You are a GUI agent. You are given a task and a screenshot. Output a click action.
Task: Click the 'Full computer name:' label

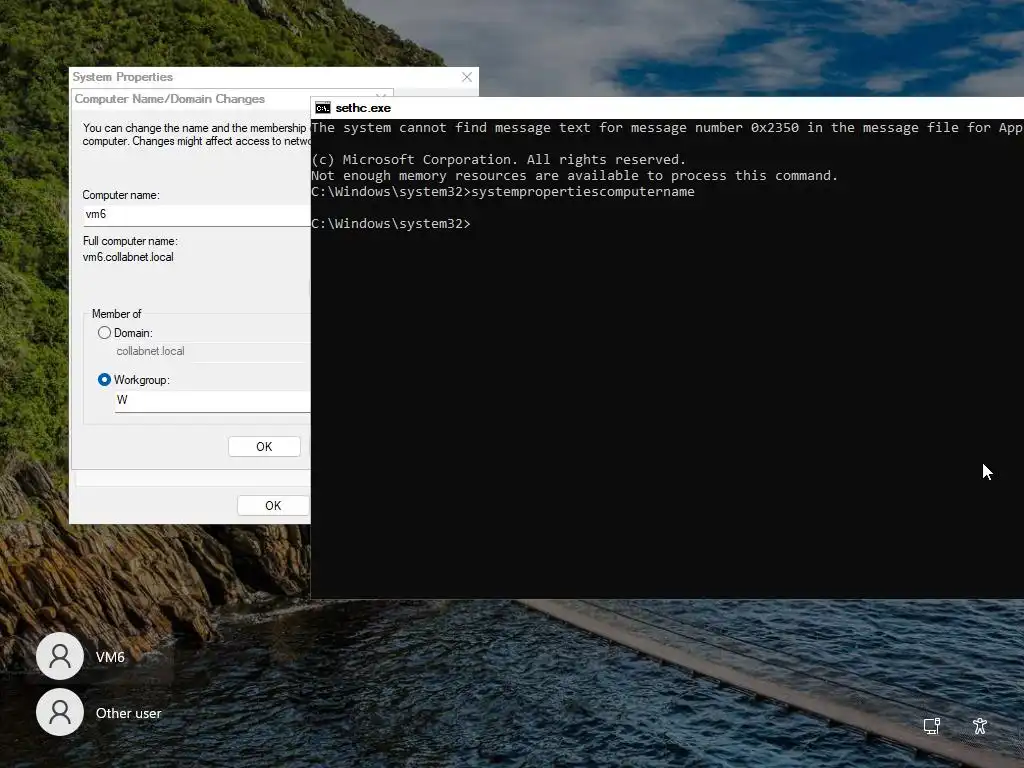click(130, 241)
